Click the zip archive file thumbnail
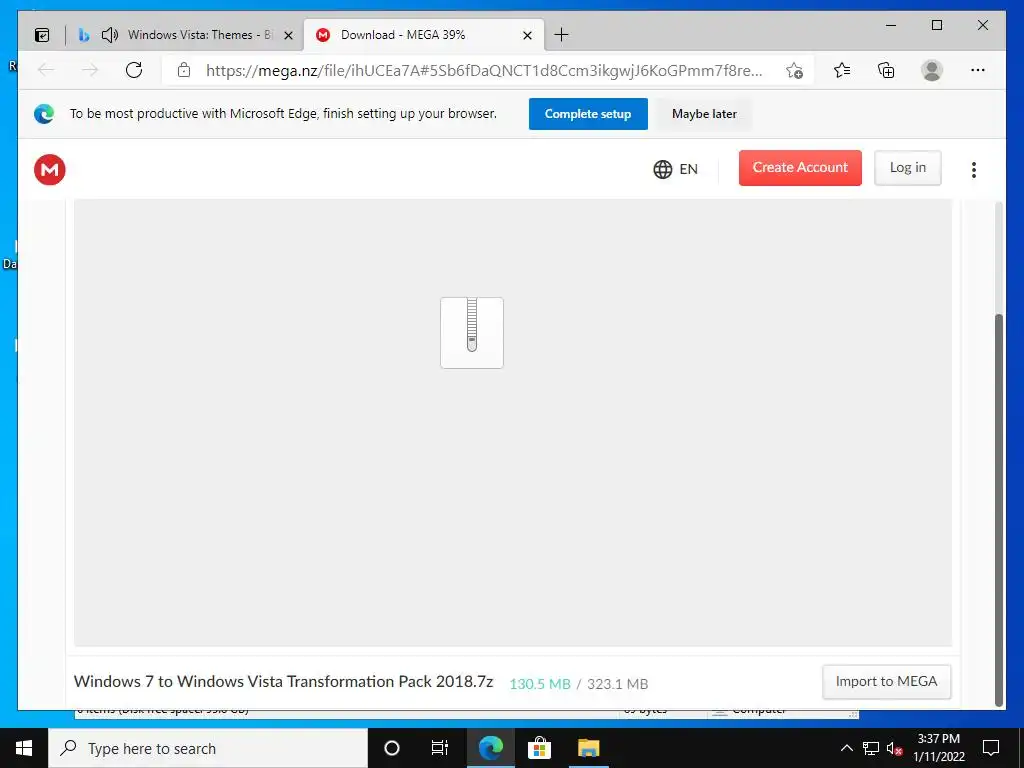The width and height of the screenshot is (1024, 768). (472, 332)
